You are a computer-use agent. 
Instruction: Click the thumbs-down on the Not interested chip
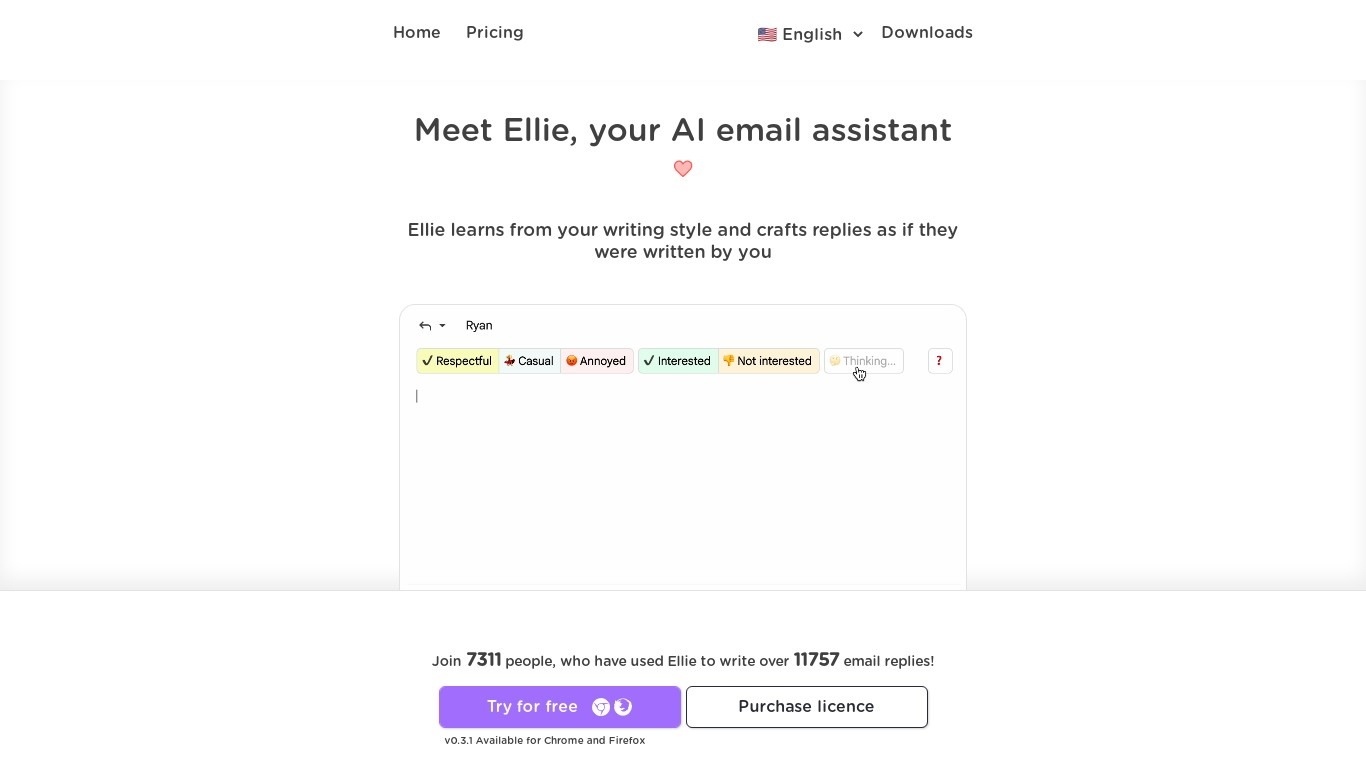731,361
